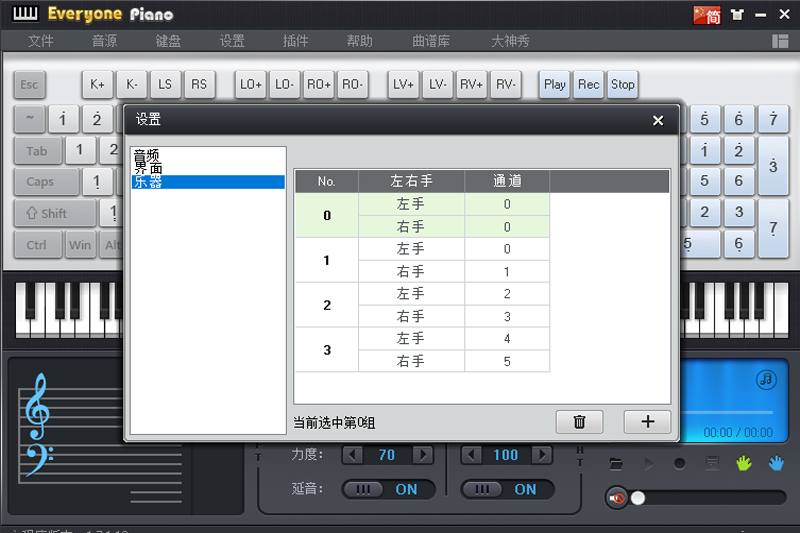Open file with folder icon
Image resolution: width=800 pixels, height=533 pixels.
[x=616, y=464]
